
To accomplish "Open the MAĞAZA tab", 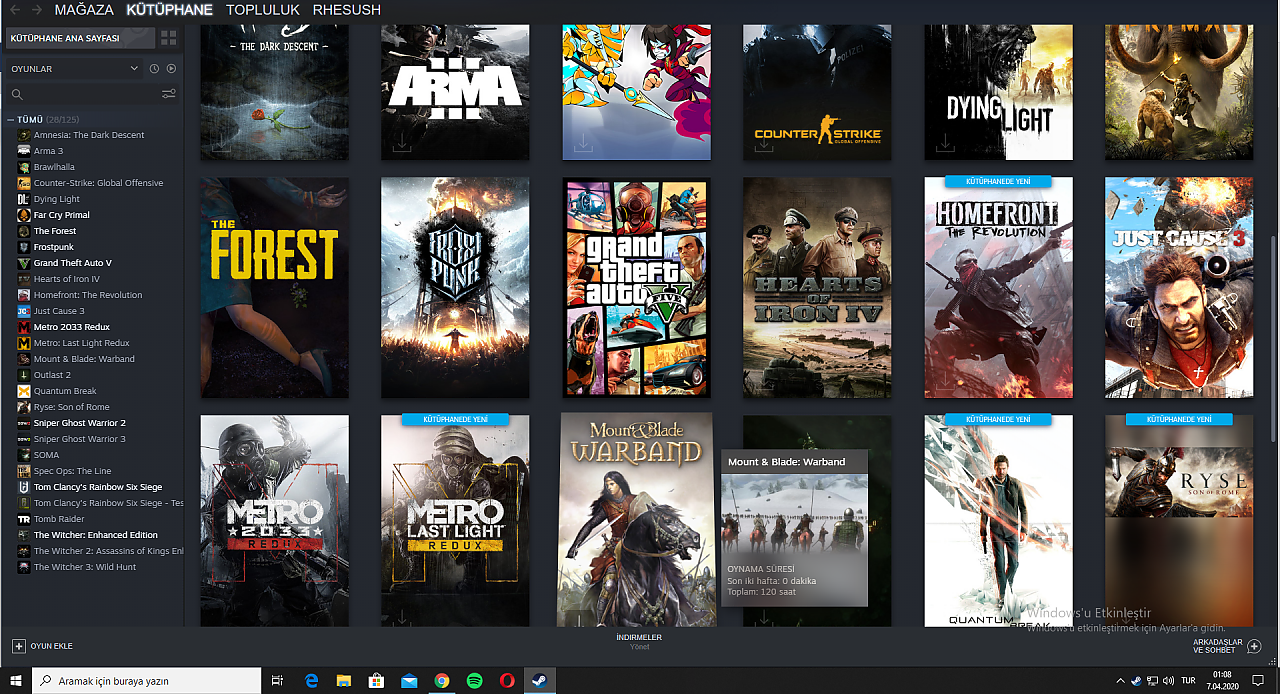I will [84, 10].
